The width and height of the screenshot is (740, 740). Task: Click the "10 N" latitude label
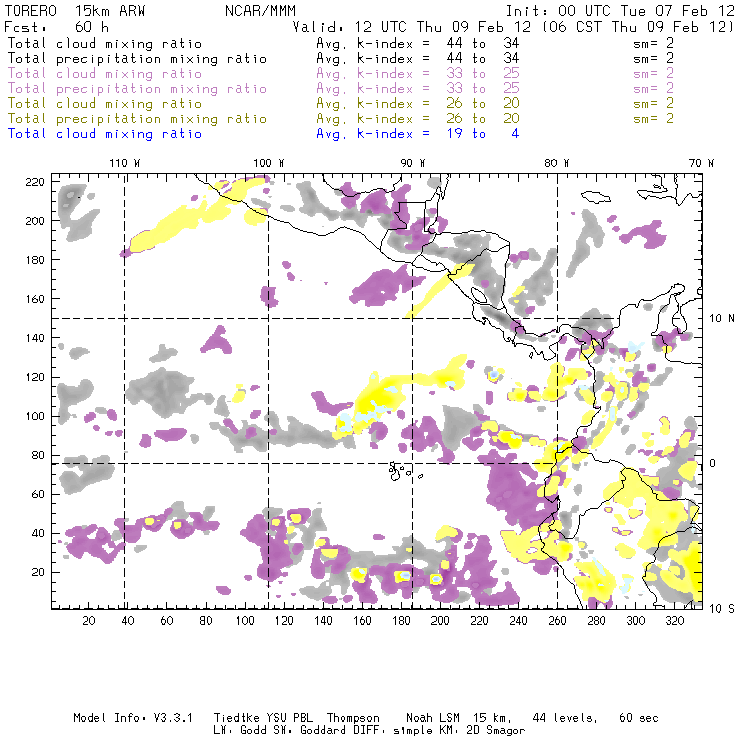click(722, 319)
